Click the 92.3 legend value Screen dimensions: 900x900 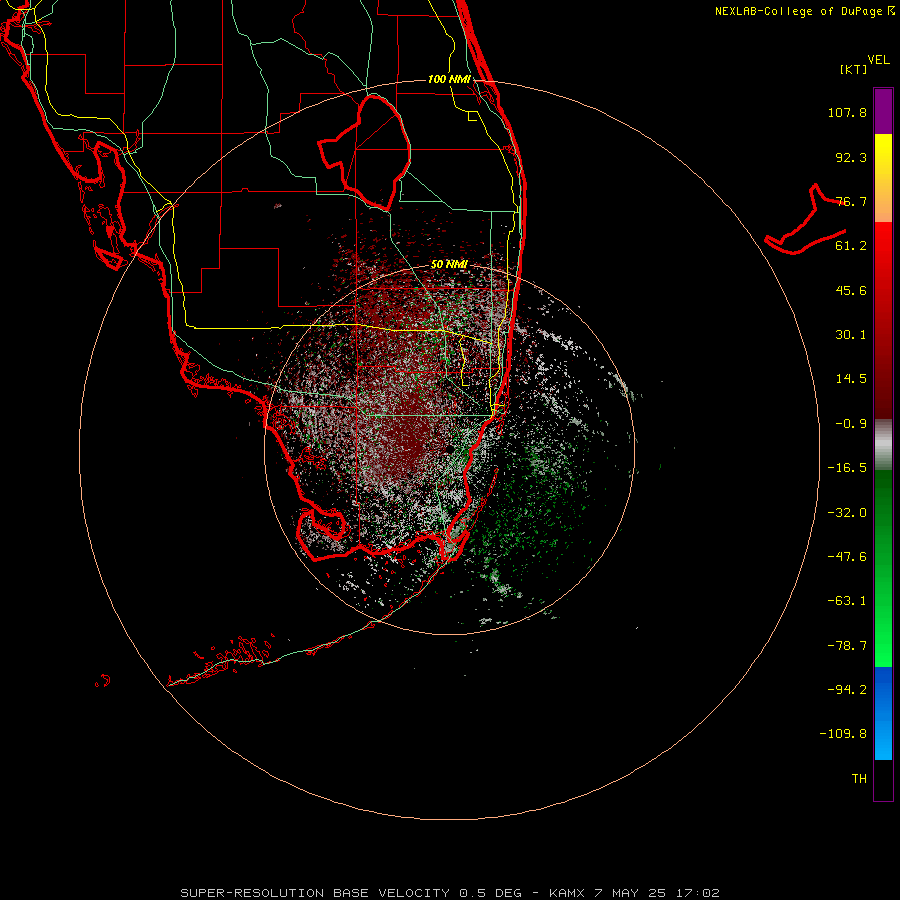coord(851,157)
